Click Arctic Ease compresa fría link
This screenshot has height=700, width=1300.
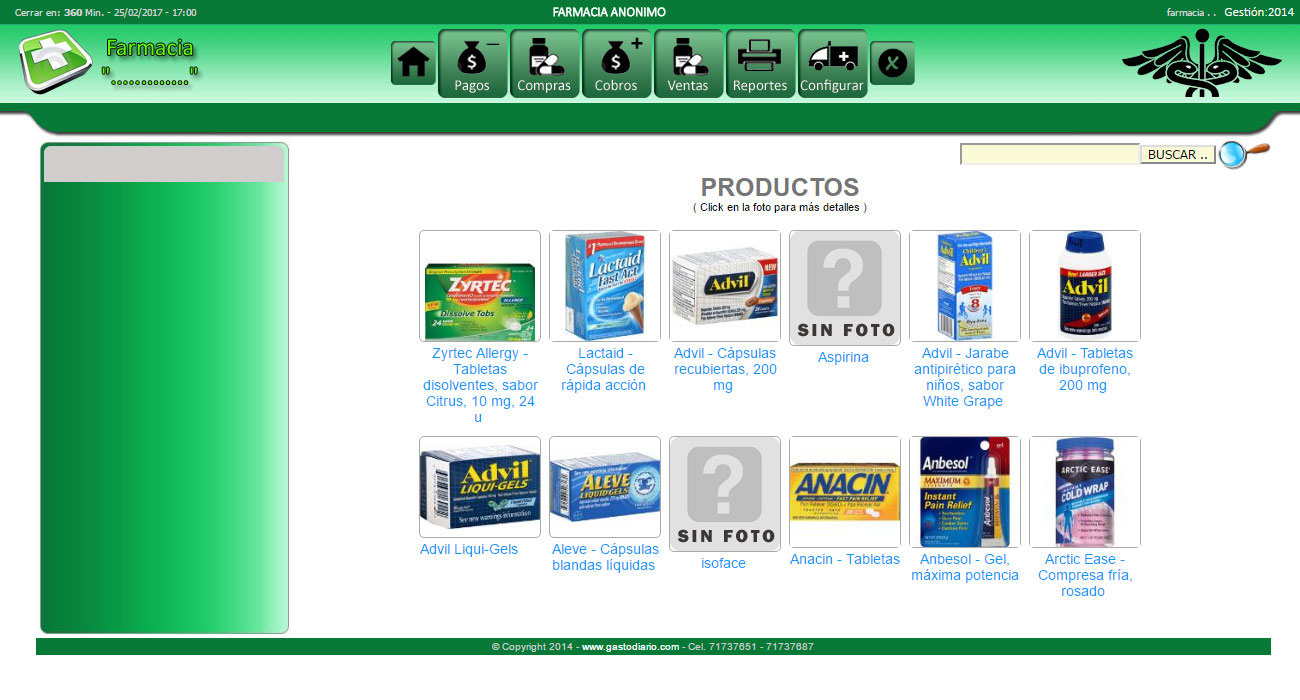pyautogui.click(x=1085, y=575)
